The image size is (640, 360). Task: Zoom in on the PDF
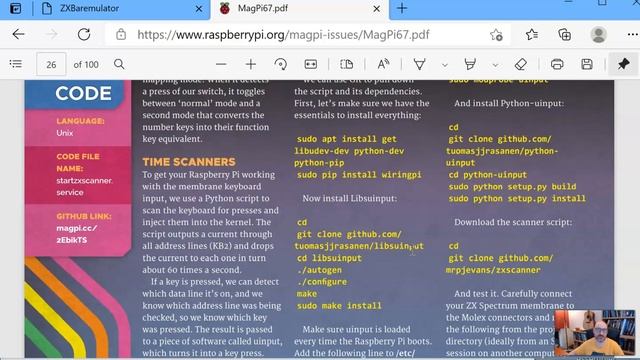pos(251,64)
